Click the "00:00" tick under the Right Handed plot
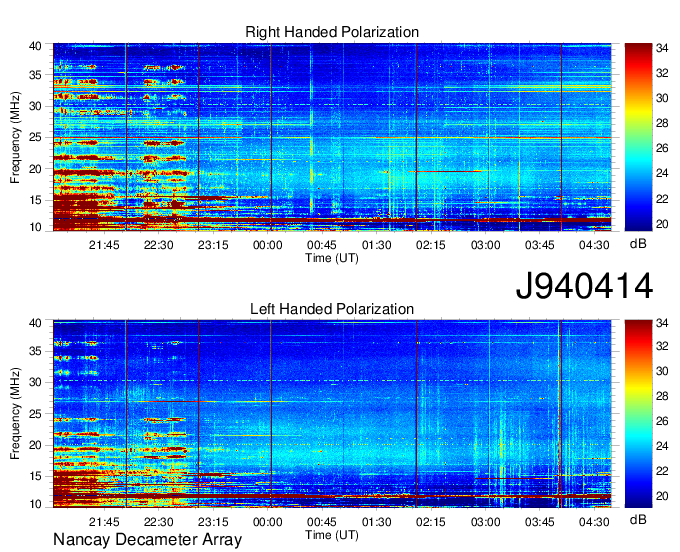Image resolution: width=680 pixels, height=552 pixels. pyautogui.click(x=268, y=245)
